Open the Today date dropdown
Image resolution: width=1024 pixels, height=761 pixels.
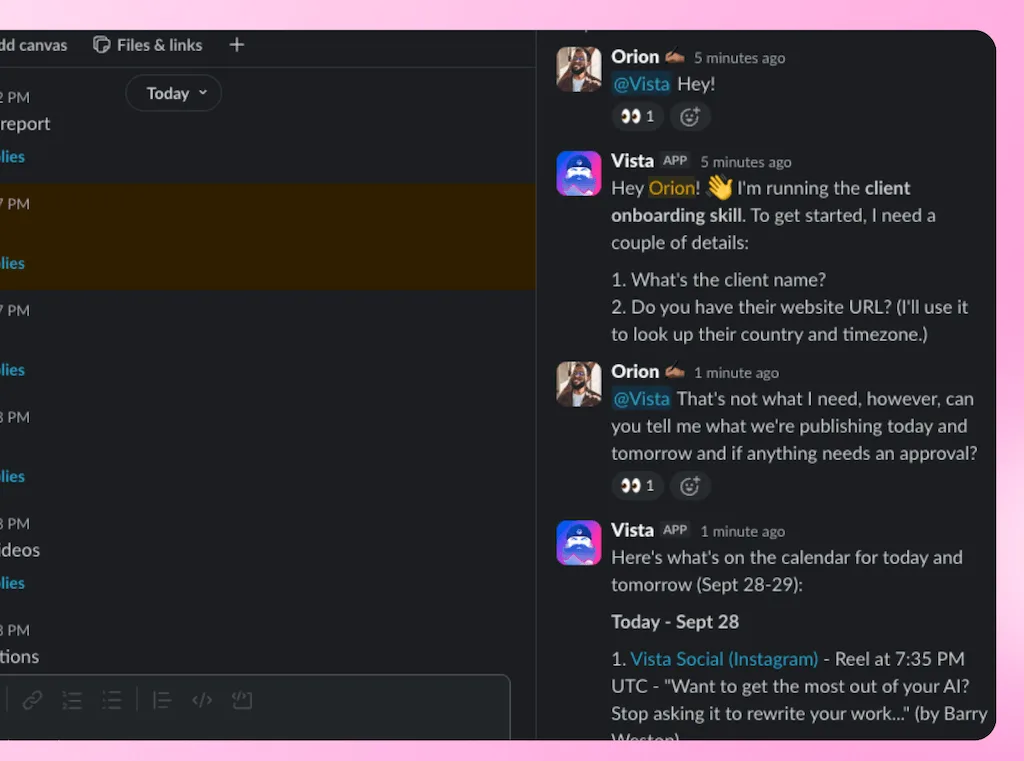click(174, 93)
